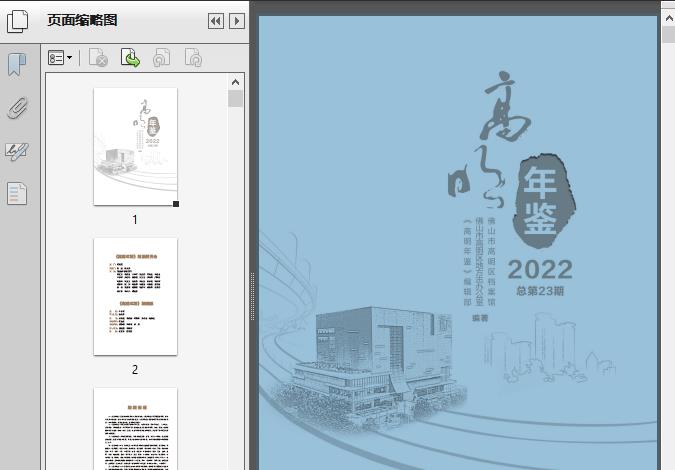This screenshot has width=675, height=470.
Task: Click the 2022 text on cover page
Action: pos(540,269)
